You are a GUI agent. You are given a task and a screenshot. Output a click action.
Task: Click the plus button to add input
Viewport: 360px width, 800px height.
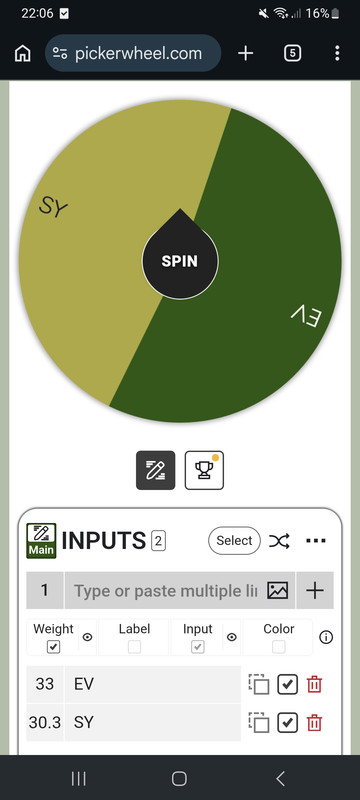(x=315, y=590)
